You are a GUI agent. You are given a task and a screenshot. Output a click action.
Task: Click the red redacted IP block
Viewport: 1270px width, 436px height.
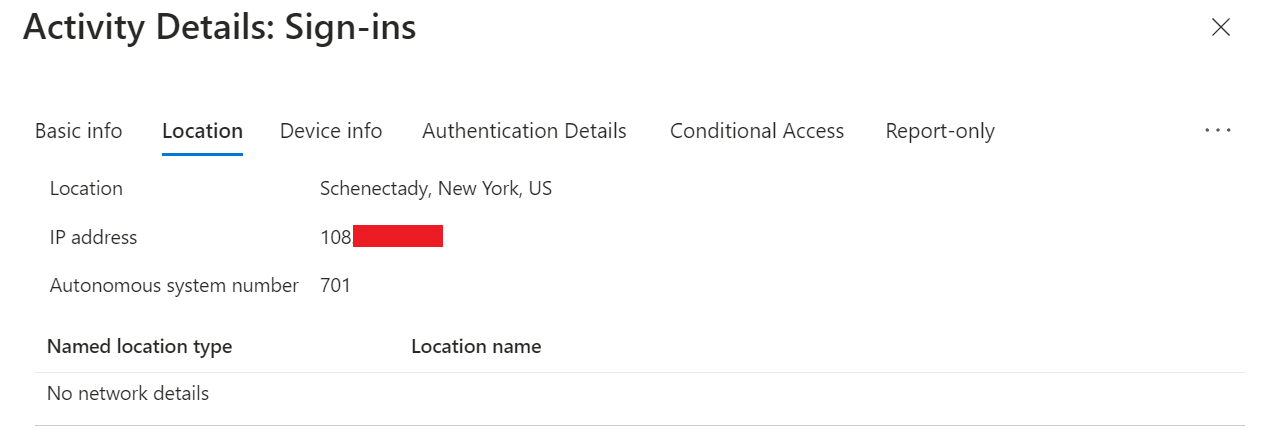[398, 237]
